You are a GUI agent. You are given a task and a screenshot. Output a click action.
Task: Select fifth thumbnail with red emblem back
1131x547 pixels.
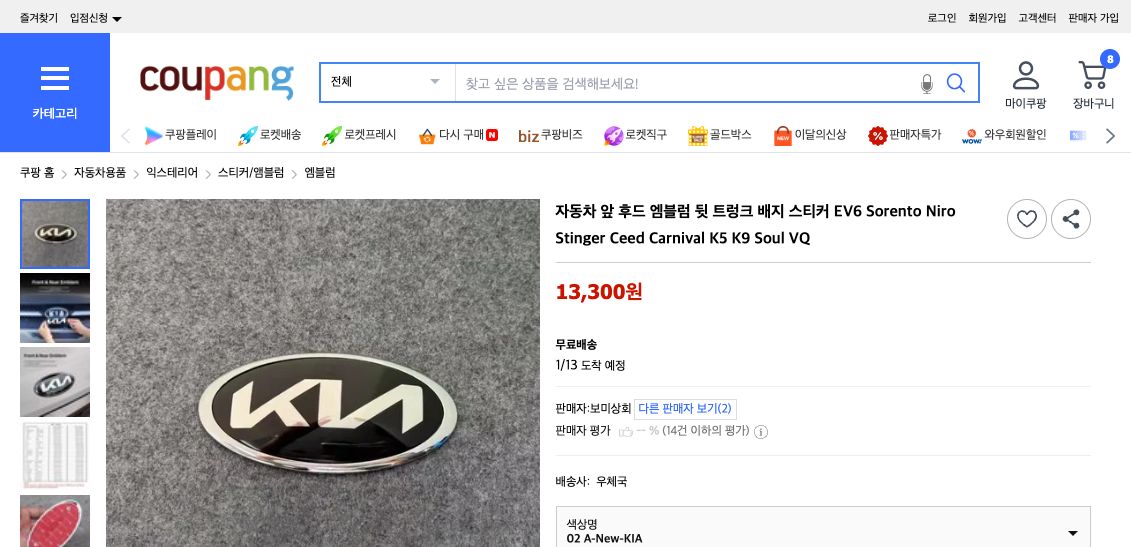tap(55, 521)
